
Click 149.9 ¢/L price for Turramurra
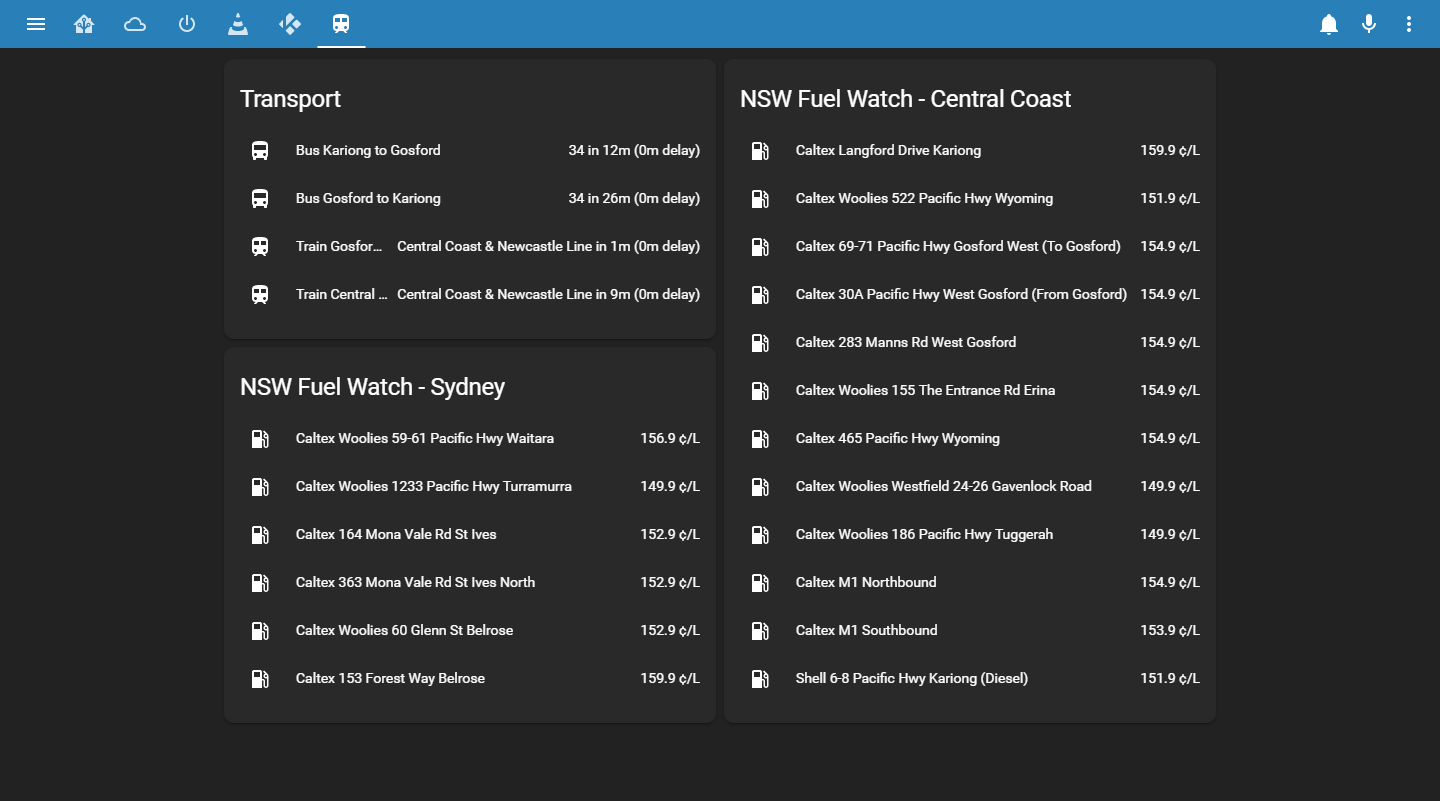pos(670,487)
